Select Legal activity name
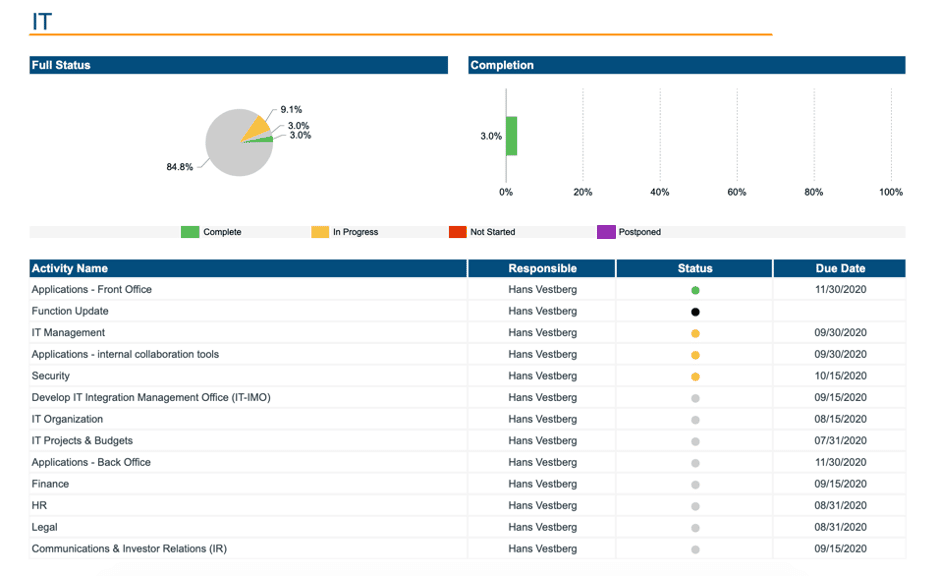The height and width of the screenshot is (576, 940). pos(45,526)
